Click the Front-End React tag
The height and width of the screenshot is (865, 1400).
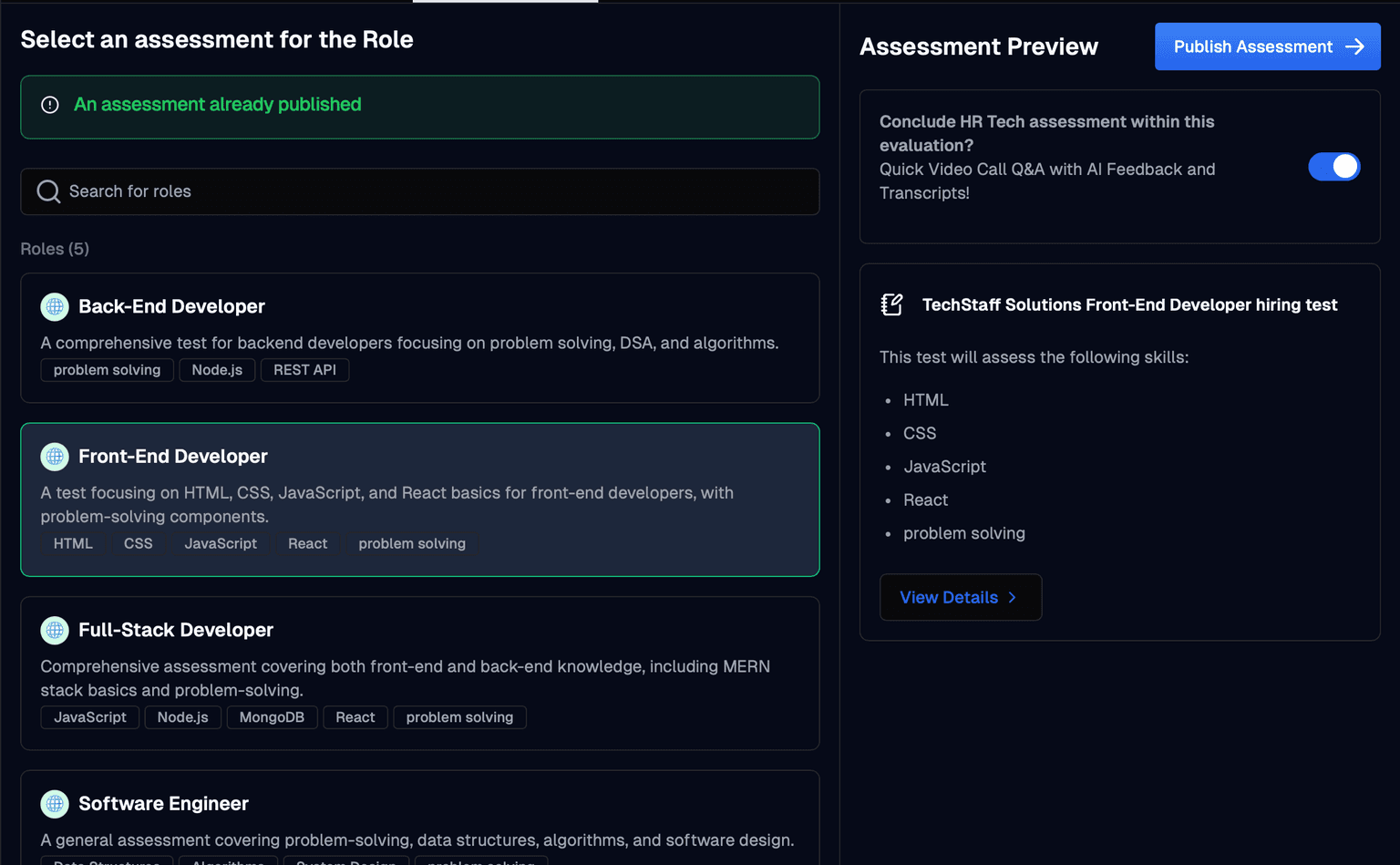308,543
